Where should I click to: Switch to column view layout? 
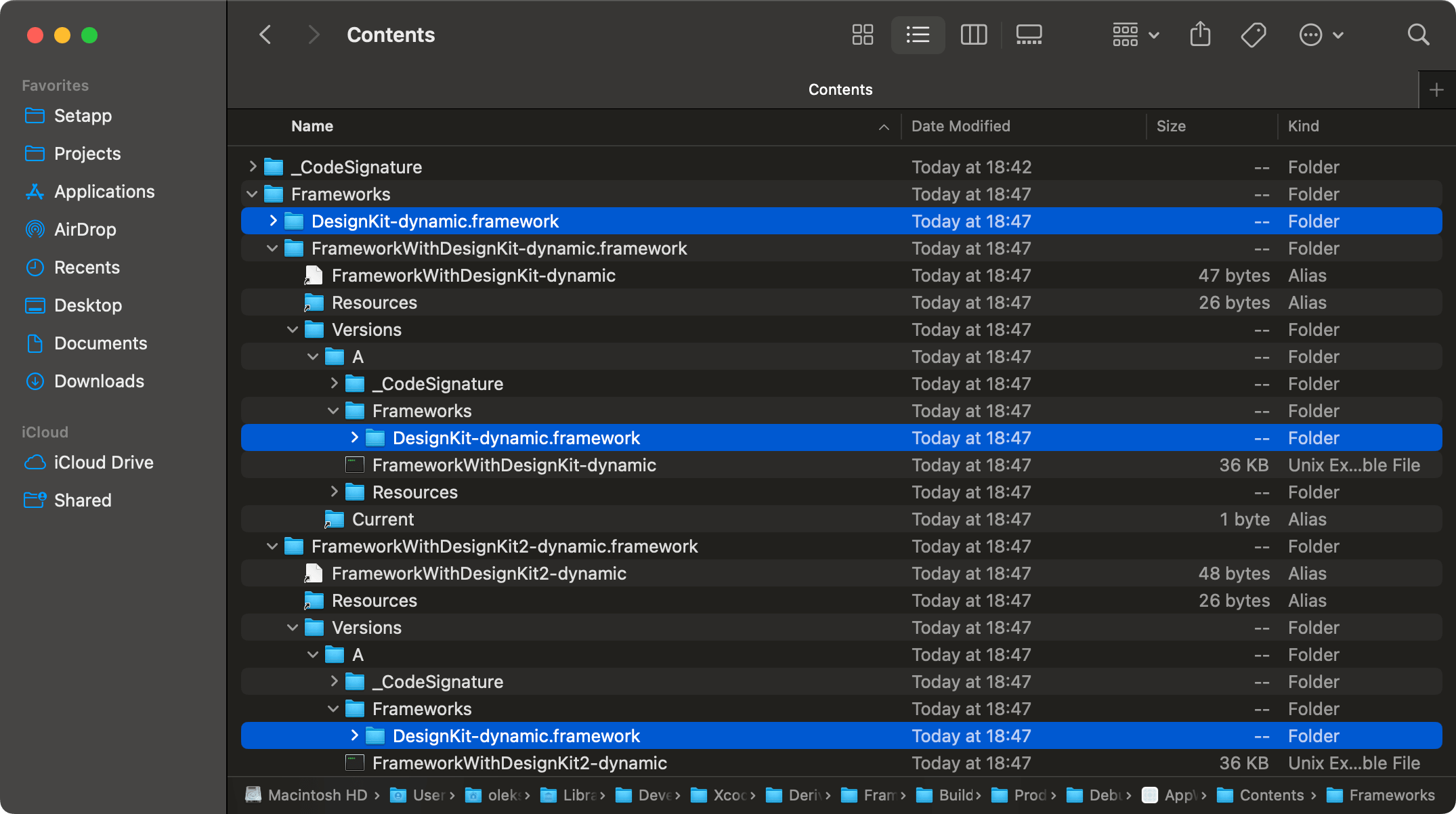pyautogui.click(x=974, y=35)
